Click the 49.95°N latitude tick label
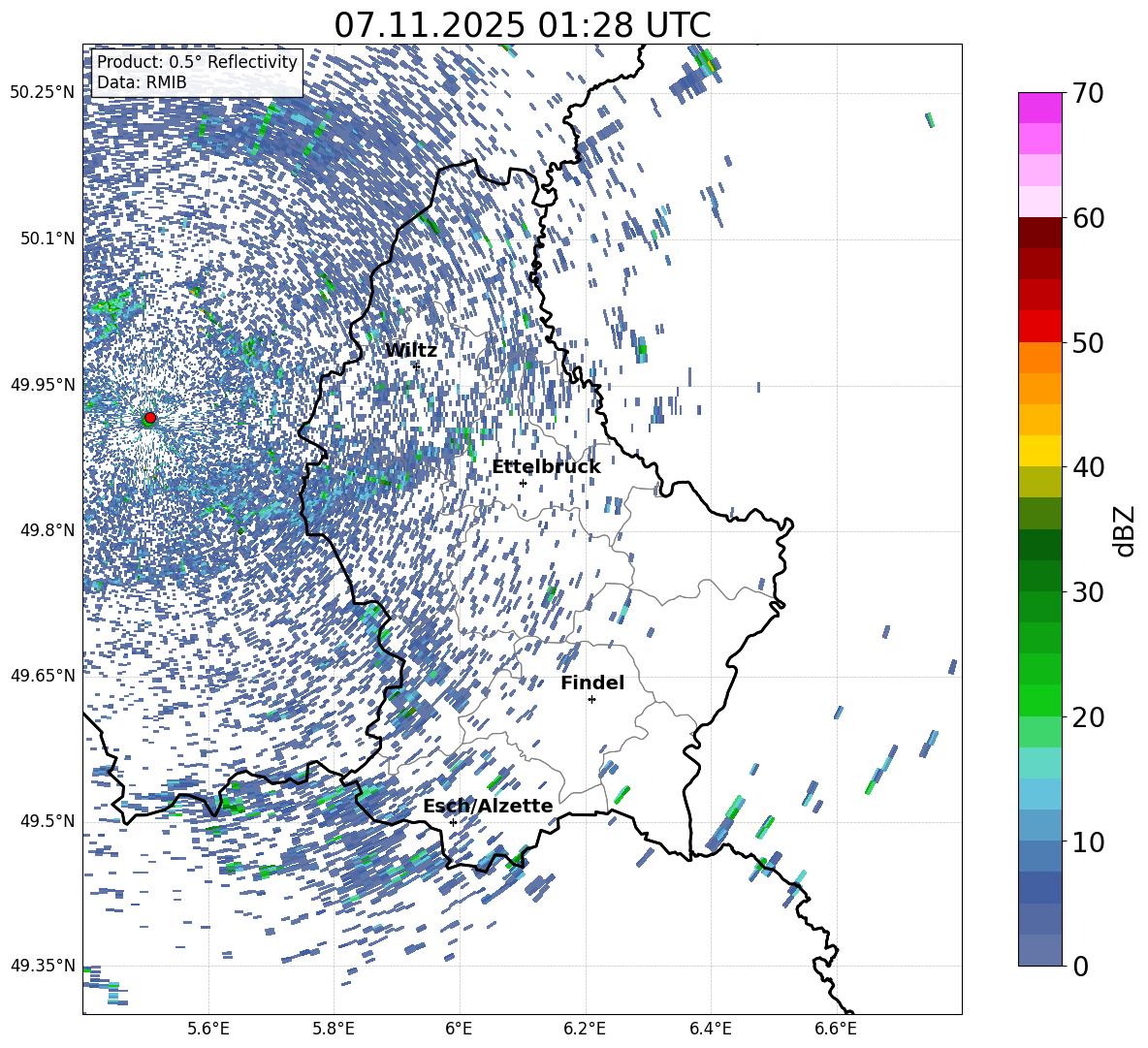1148x1048 pixels. pyautogui.click(x=44, y=384)
